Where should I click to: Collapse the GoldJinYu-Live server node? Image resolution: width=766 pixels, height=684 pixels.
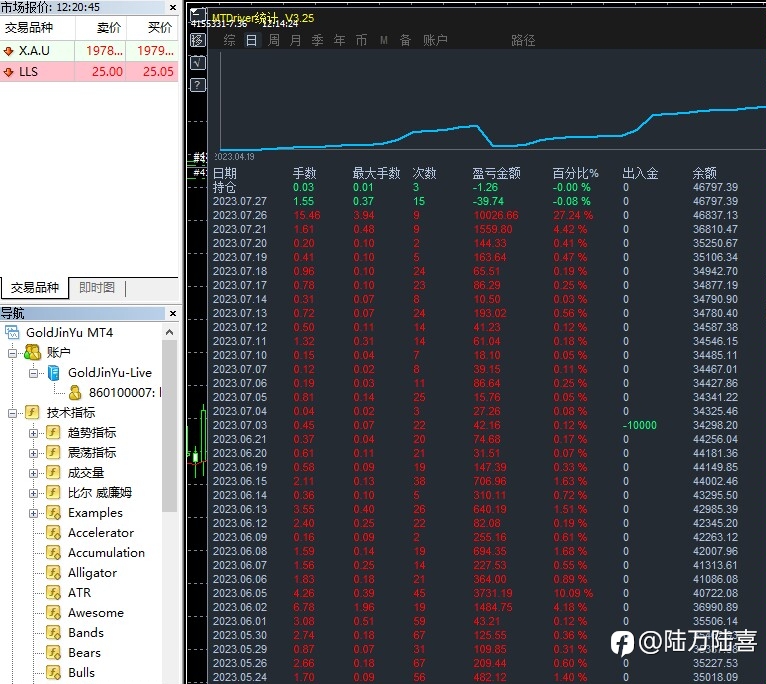[x=33, y=373]
